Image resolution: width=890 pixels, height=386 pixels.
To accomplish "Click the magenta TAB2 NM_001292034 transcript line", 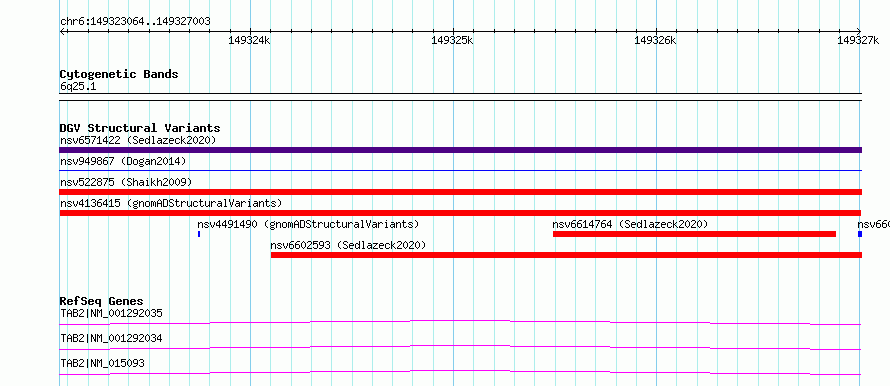I will click(460, 347).
